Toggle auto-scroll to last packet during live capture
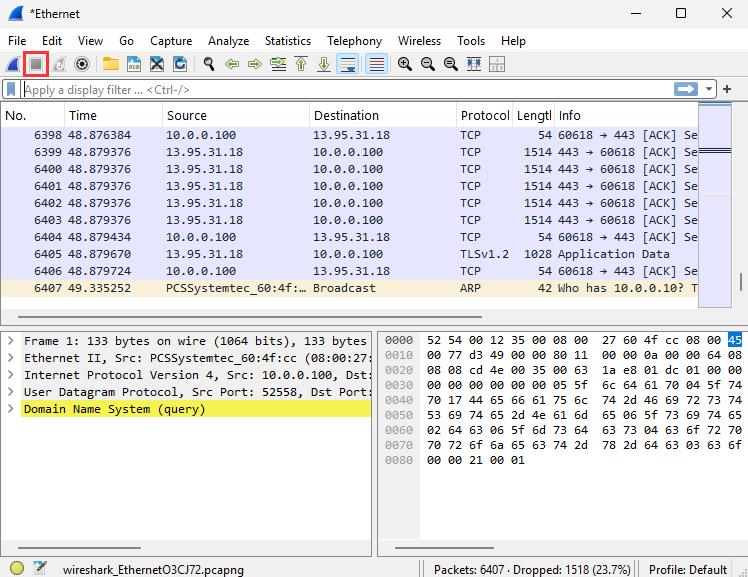This screenshot has height=577, width=748. (348, 64)
